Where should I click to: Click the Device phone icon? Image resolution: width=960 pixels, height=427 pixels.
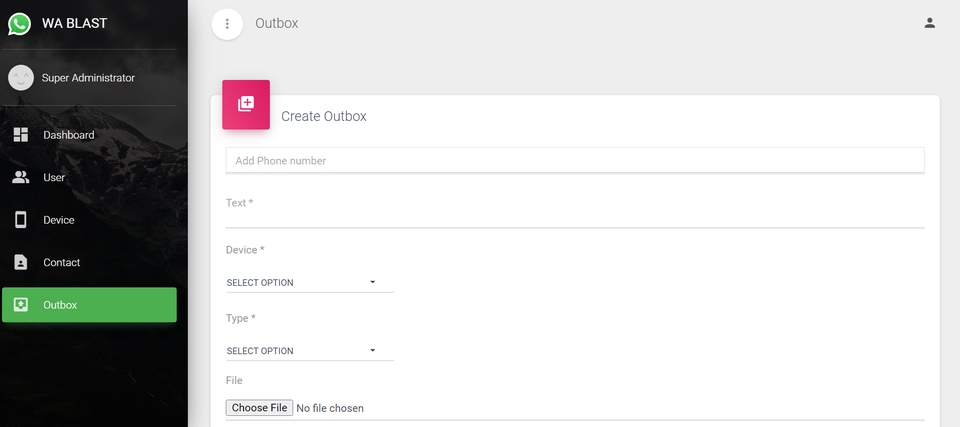(21, 220)
